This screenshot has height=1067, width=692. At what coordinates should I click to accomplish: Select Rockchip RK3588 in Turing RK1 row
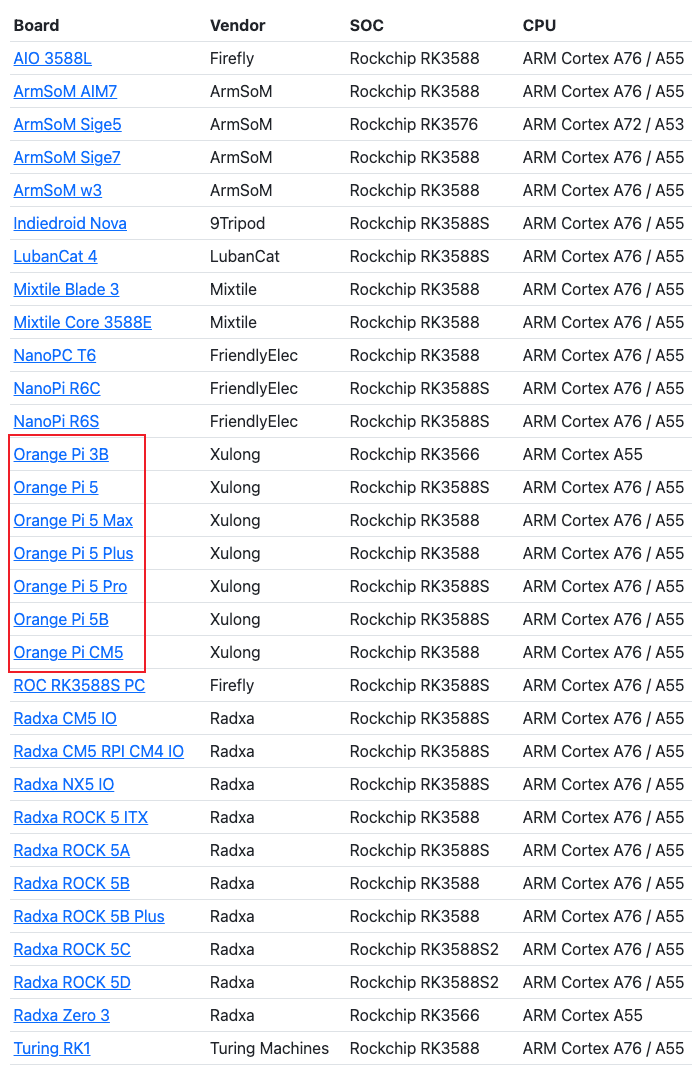(x=414, y=1049)
